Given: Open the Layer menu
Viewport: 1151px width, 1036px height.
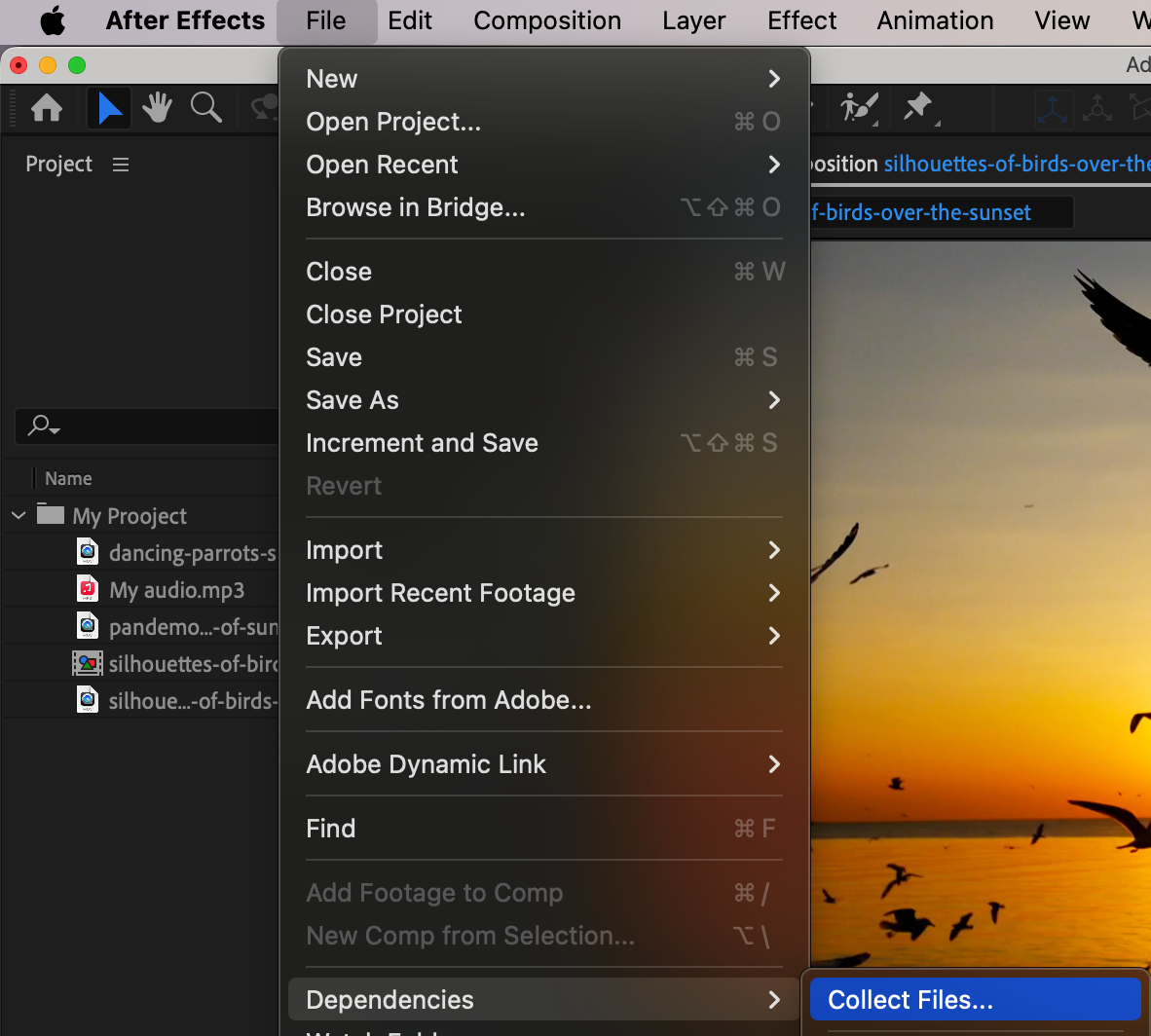Looking at the screenshot, I should point(693,20).
